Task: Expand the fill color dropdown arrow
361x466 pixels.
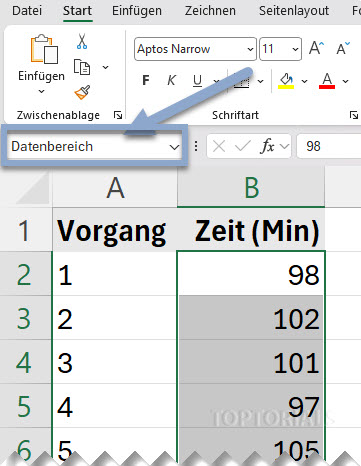Action: (x=304, y=81)
